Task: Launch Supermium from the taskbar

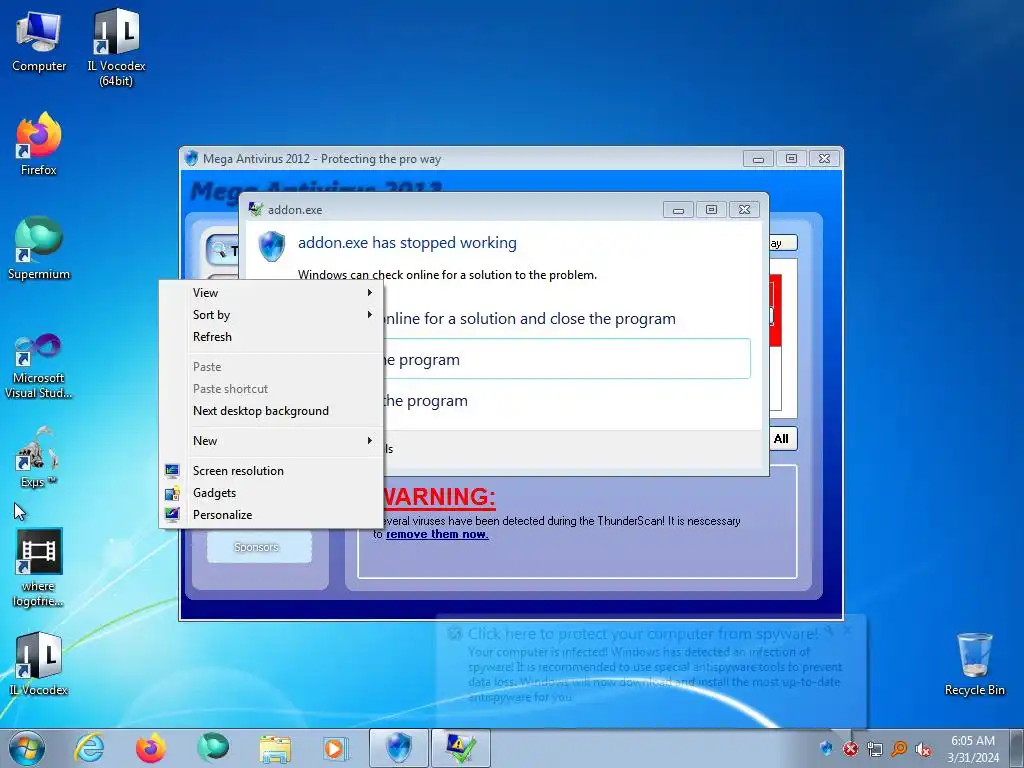Action: [x=213, y=748]
